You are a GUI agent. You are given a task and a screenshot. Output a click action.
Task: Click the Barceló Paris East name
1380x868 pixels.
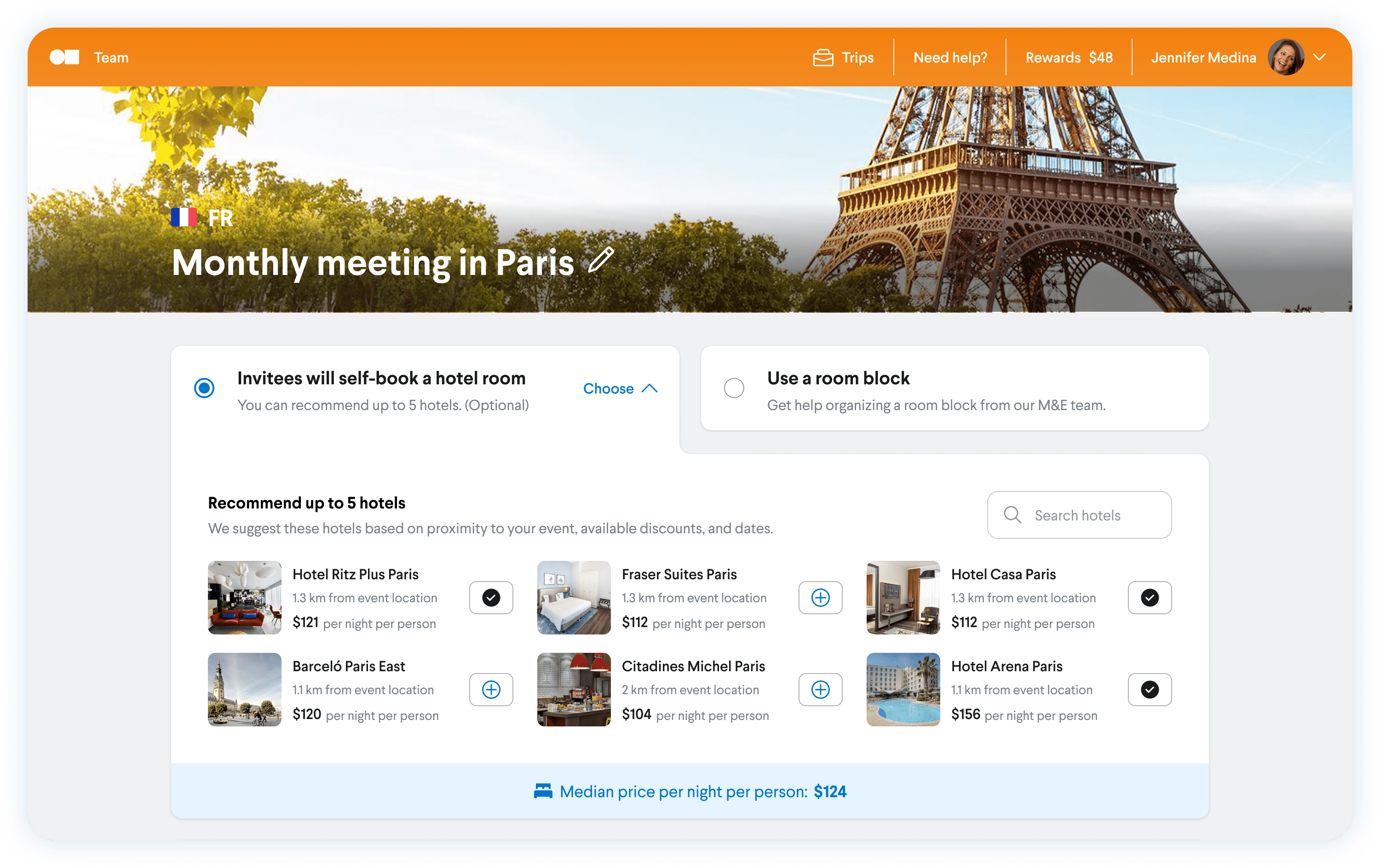348,666
